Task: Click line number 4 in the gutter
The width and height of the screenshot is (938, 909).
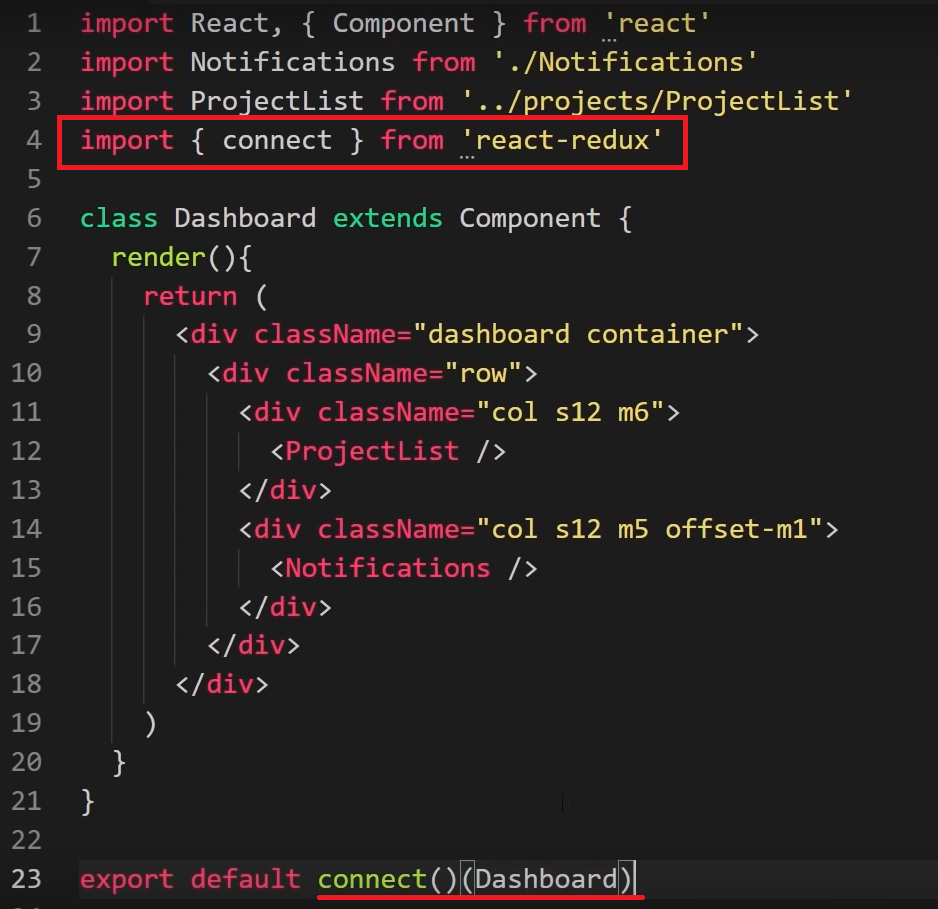Action: point(33,140)
